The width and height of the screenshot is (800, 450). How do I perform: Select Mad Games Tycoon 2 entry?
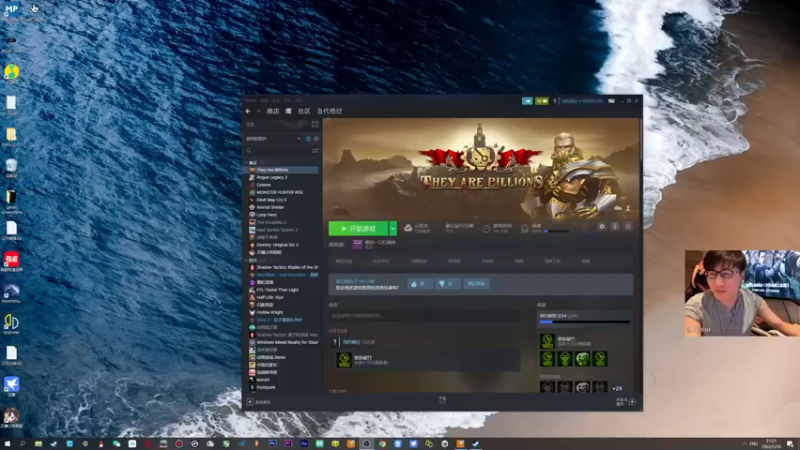pos(282,230)
